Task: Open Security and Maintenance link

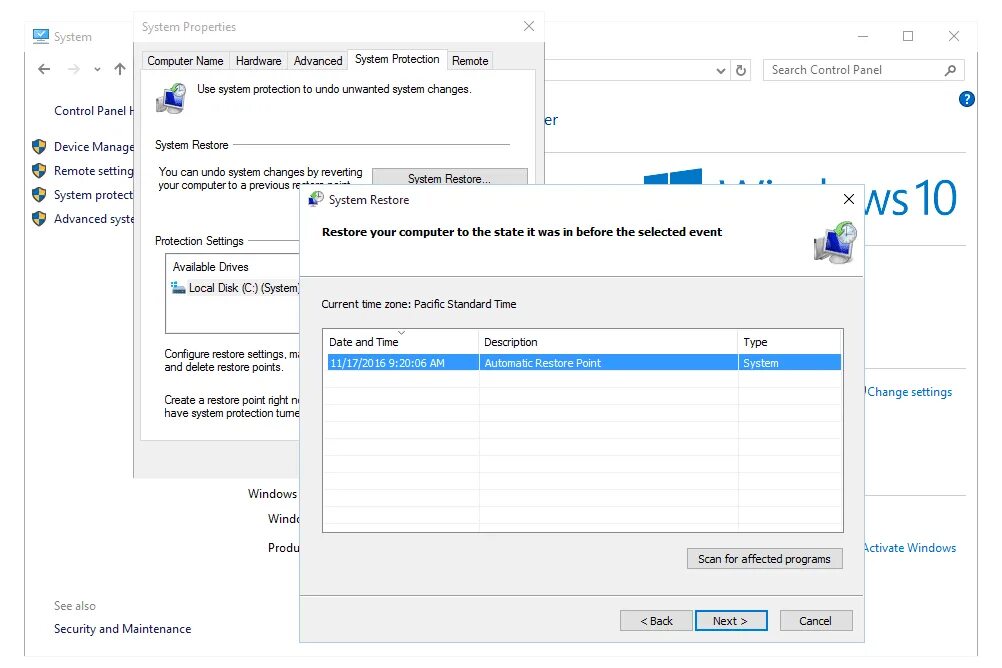Action: tap(122, 629)
